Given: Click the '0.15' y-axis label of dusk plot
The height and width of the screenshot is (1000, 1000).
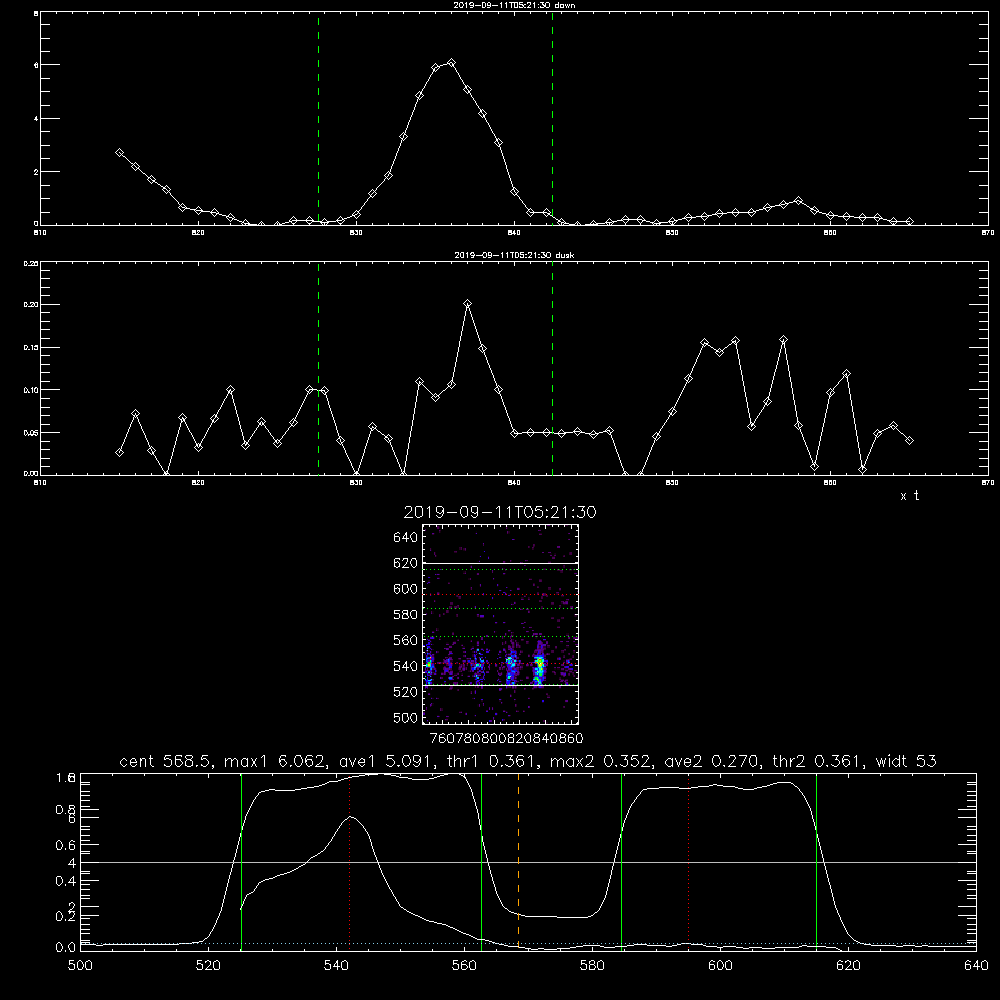Looking at the screenshot, I should (31, 348).
